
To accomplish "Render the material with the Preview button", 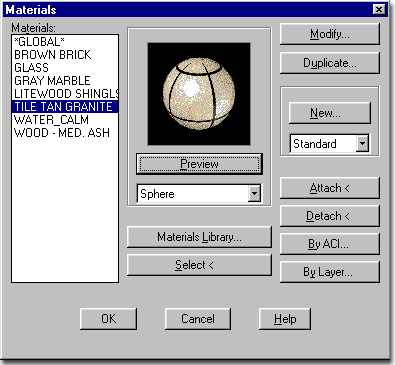I will [x=199, y=164].
